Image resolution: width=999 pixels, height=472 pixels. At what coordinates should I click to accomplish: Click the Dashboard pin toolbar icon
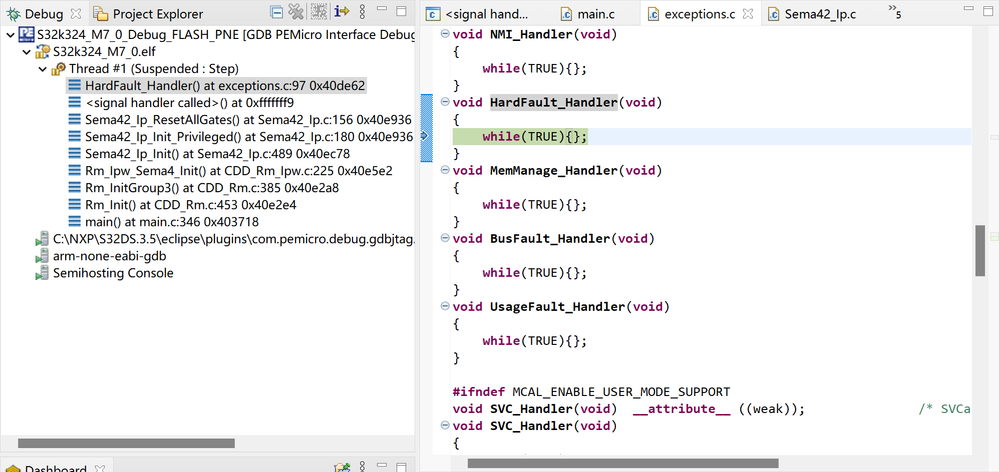coord(343,468)
